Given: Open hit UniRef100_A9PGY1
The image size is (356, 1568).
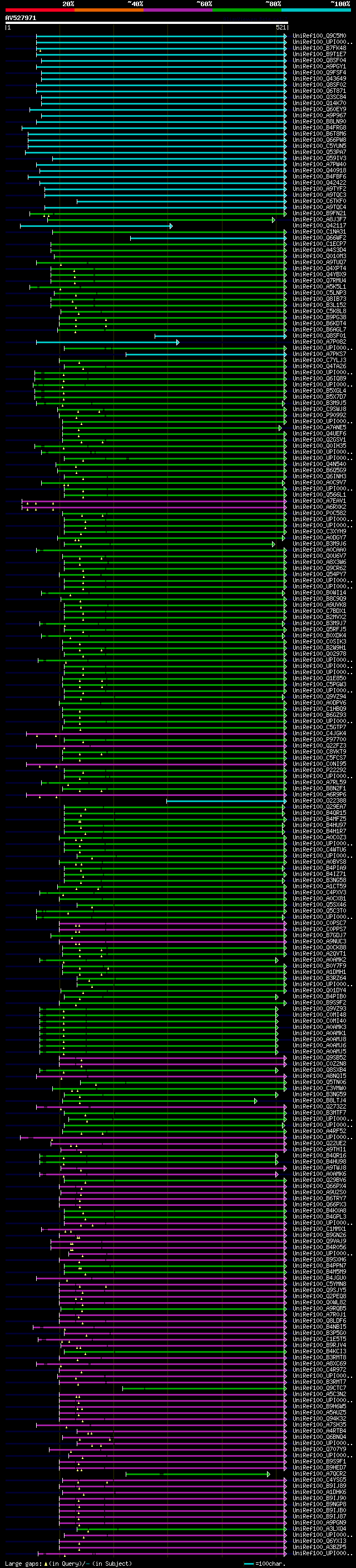Looking at the screenshot, I should [319, 66].
